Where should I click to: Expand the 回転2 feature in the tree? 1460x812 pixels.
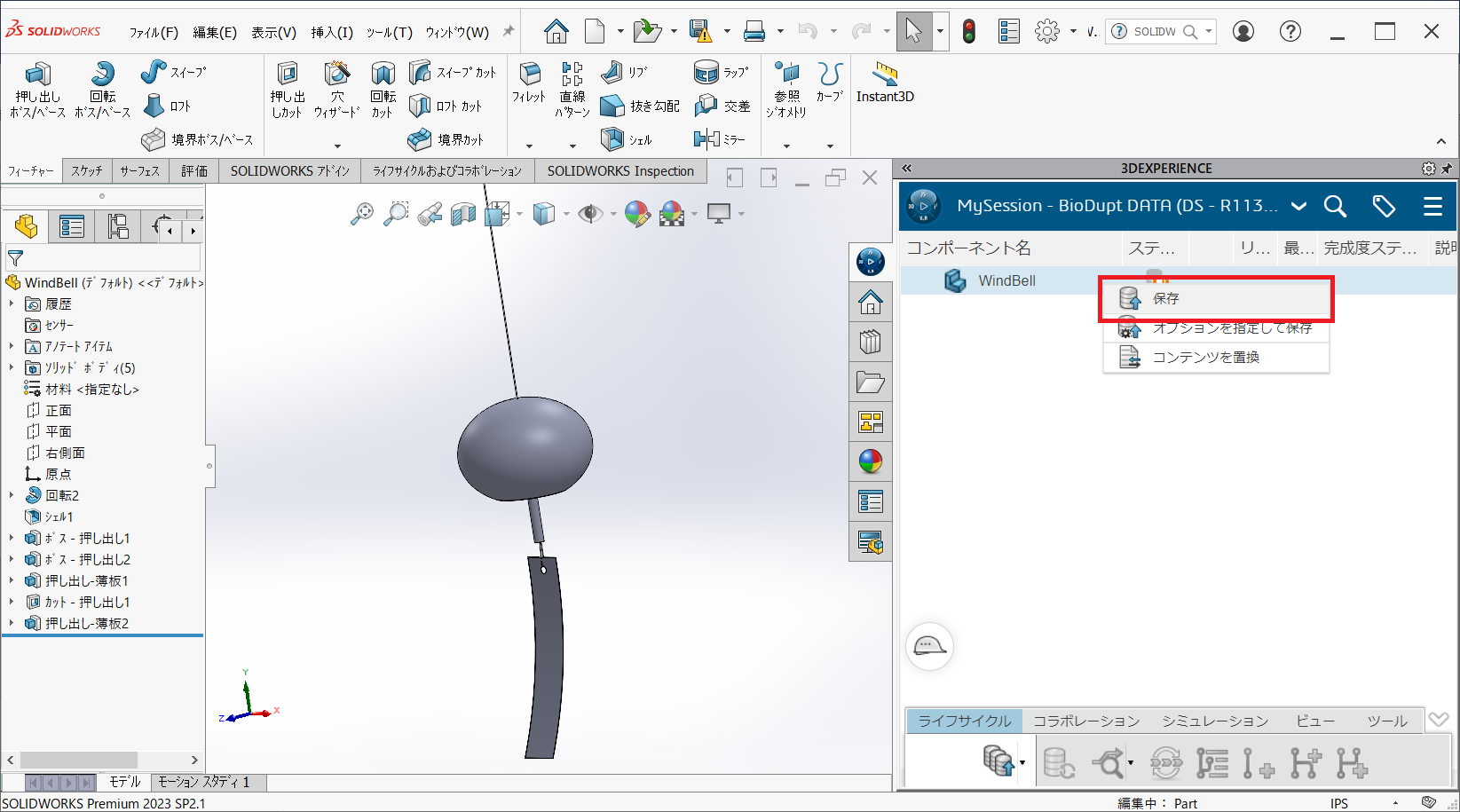point(11,494)
